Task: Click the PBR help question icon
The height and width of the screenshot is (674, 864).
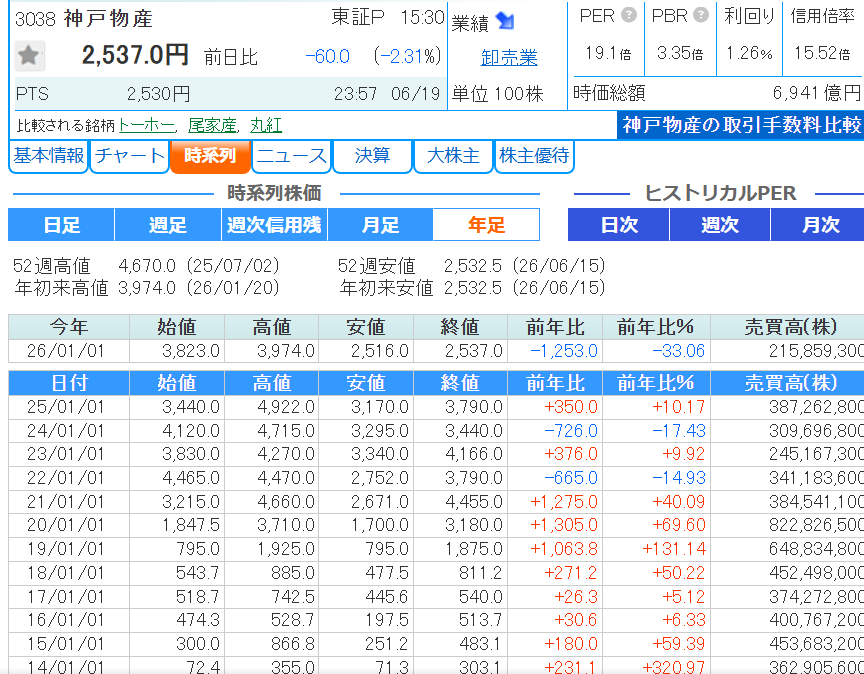Action: tap(700, 15)
